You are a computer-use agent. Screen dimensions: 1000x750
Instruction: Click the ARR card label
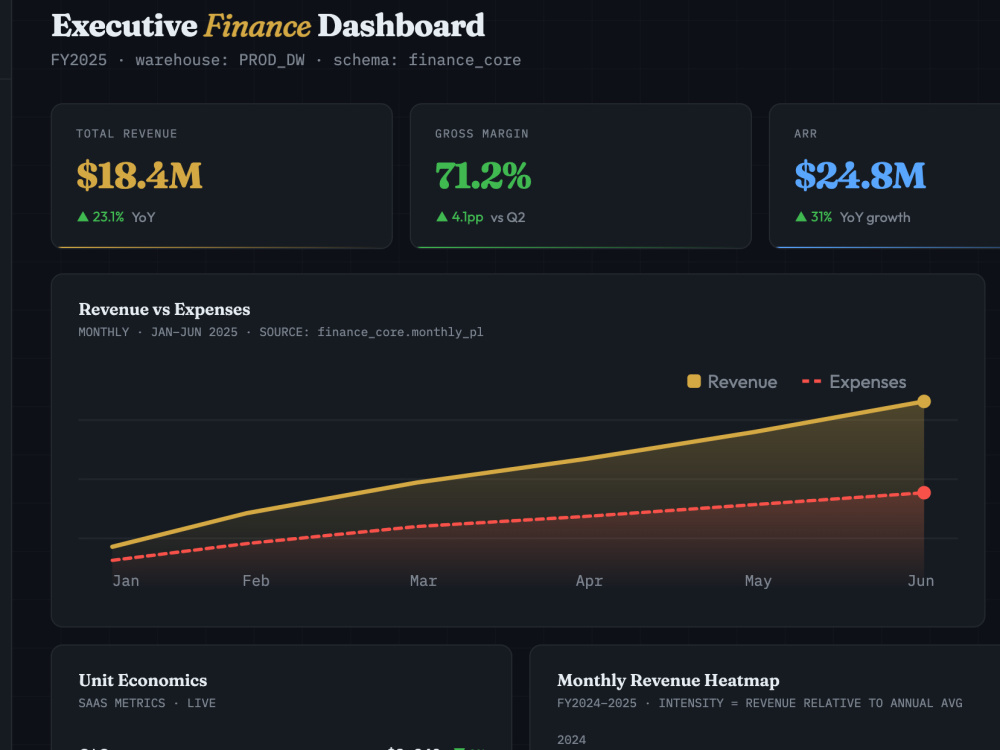(x=805, y=134)
